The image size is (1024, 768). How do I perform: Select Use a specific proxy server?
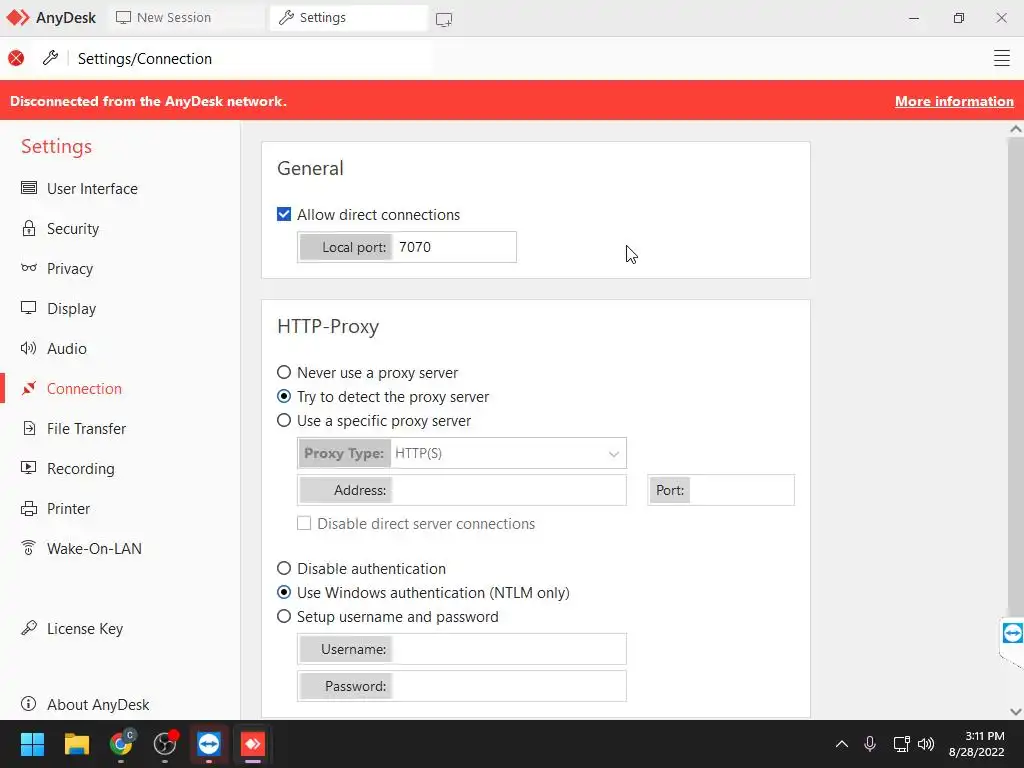284,421
